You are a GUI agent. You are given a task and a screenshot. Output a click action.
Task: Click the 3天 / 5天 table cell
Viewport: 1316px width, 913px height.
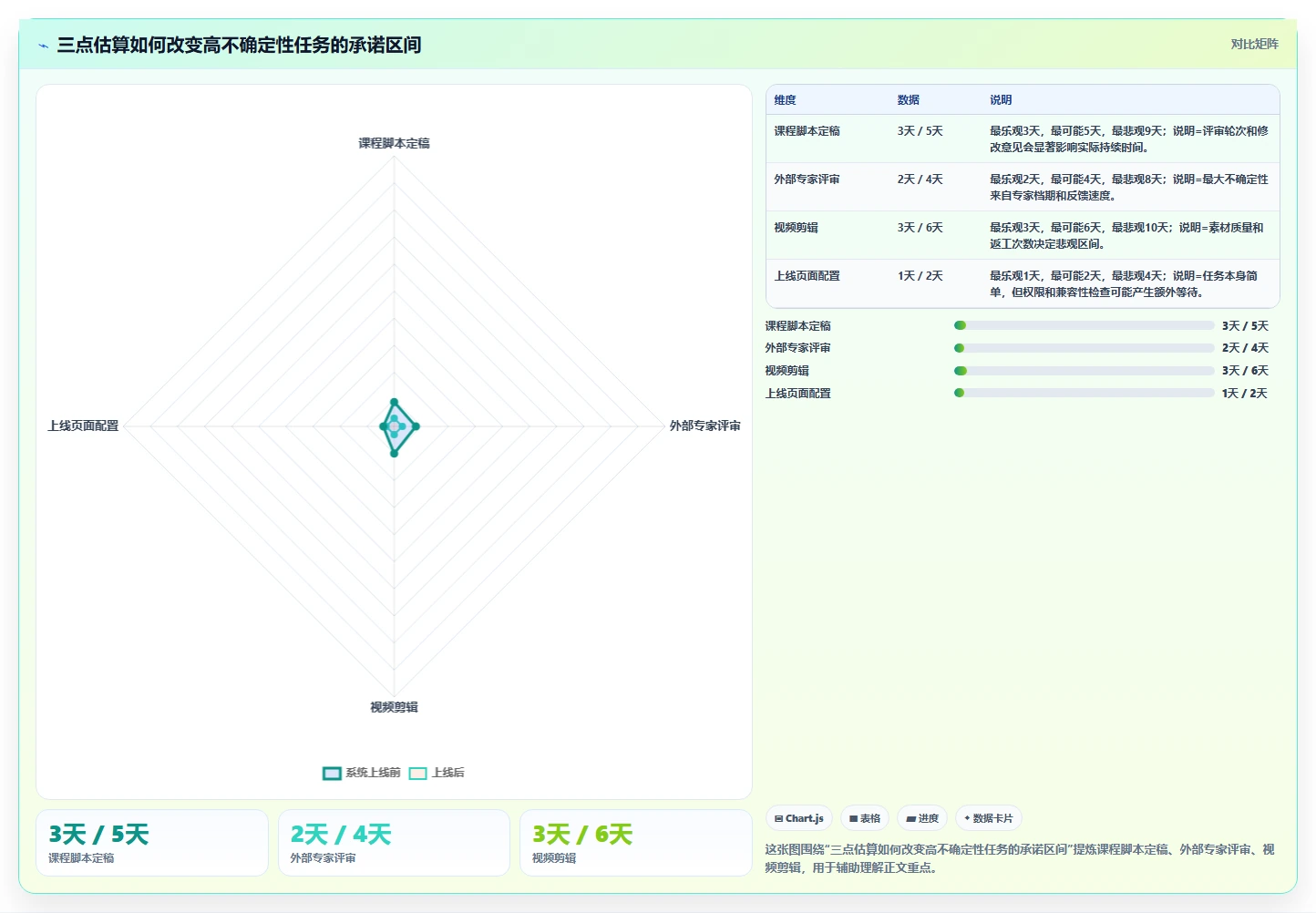[x=920, y=131]
